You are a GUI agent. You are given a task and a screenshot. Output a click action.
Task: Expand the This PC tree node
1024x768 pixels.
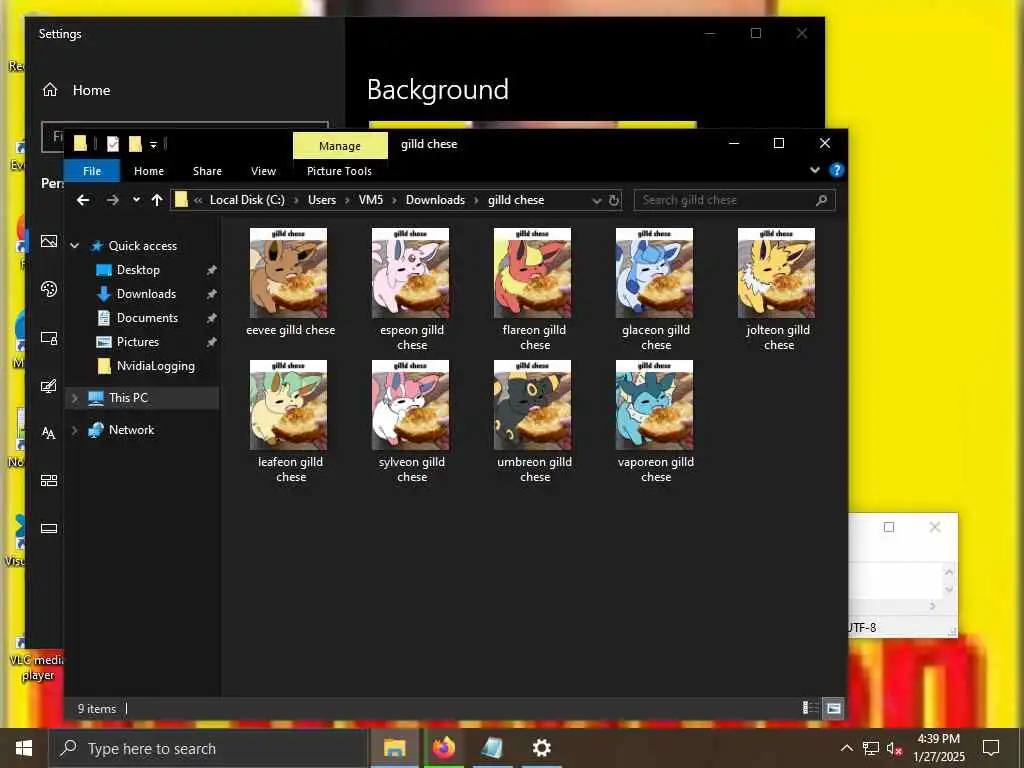pos(74,398)
